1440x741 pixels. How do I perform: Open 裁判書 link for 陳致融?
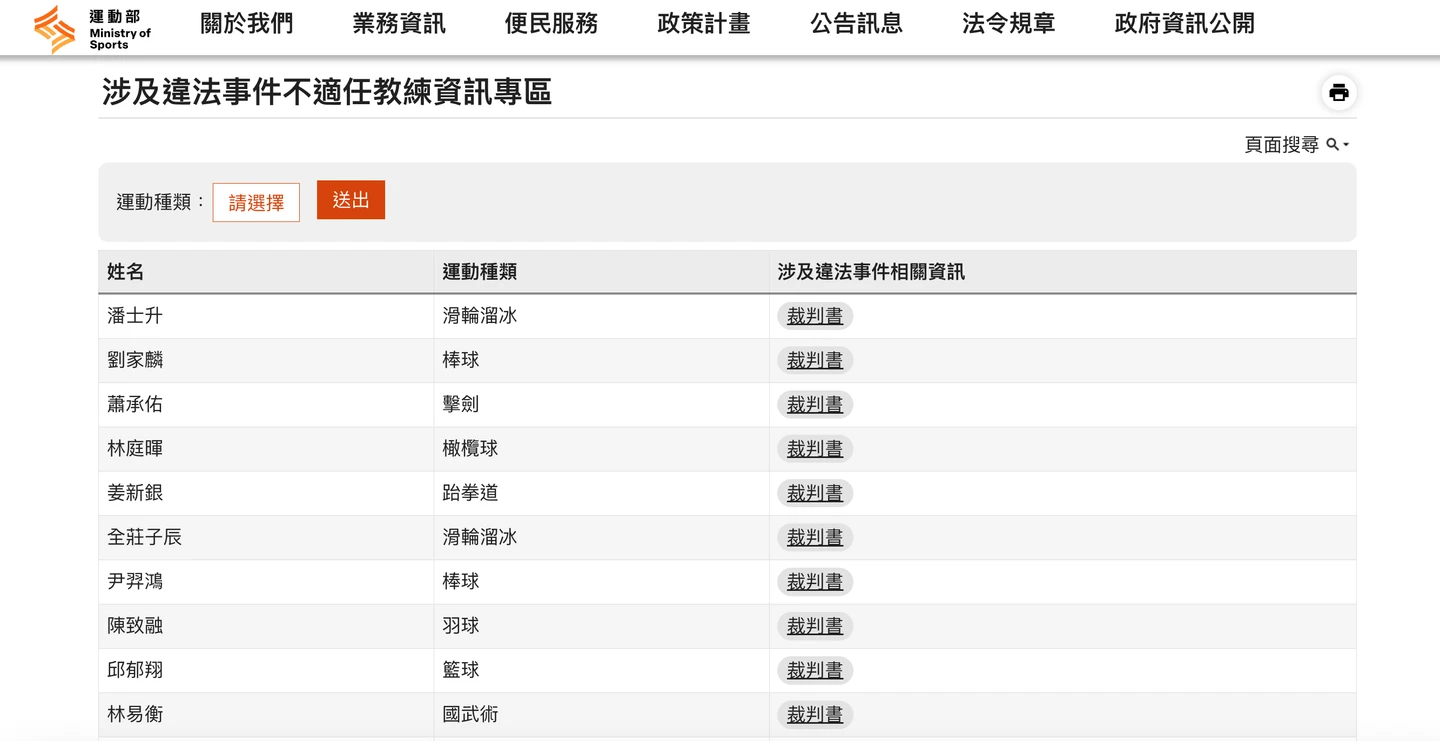tap(815, 626)
